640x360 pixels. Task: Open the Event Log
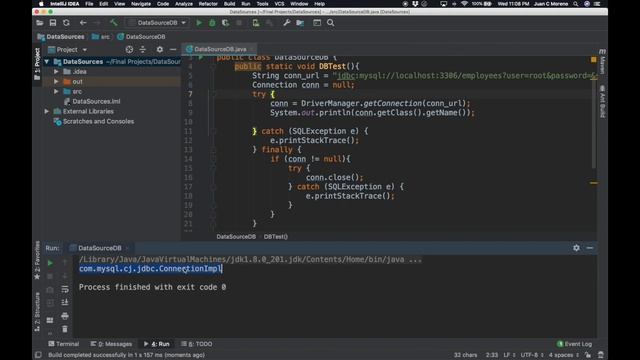point(575,344)
